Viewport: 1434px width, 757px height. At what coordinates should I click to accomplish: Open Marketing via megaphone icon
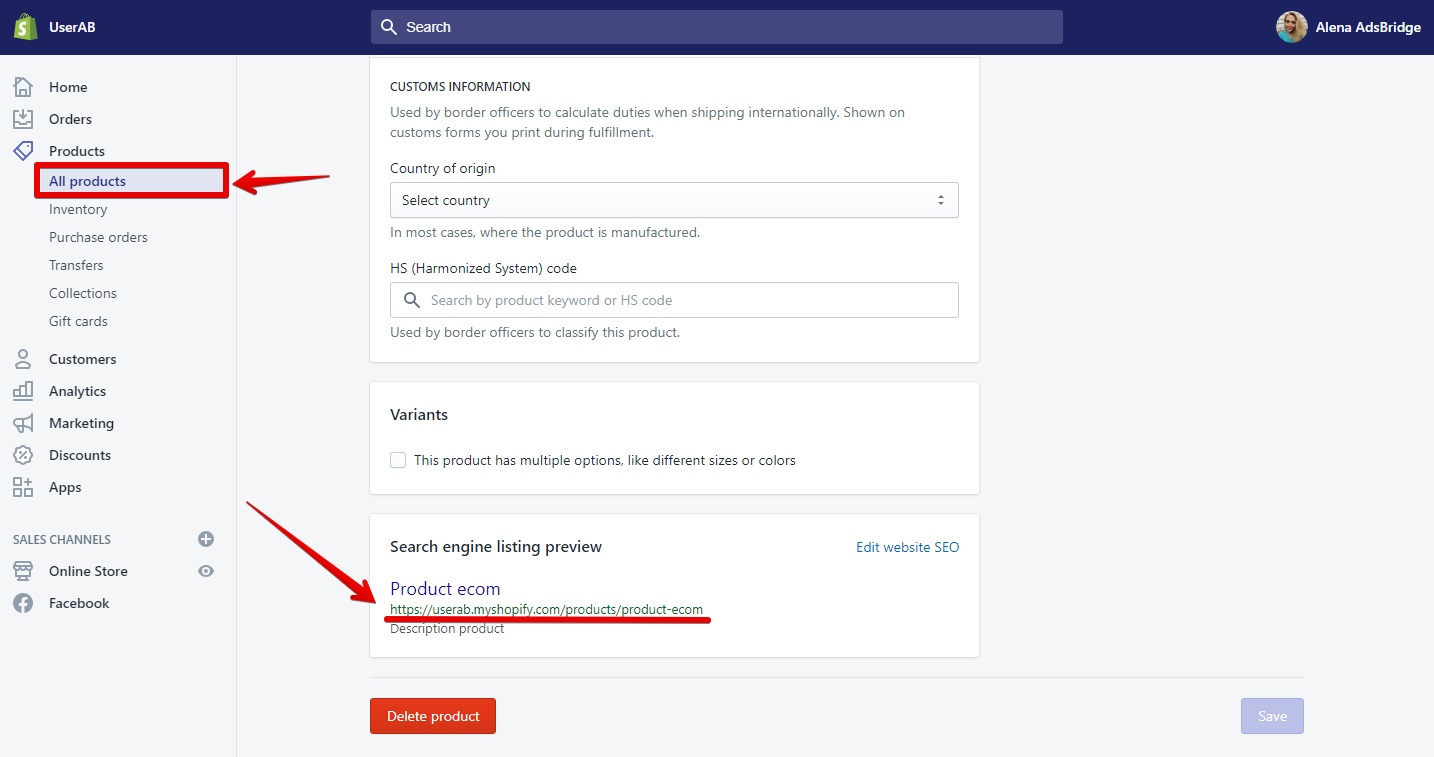tap(23, 423)
